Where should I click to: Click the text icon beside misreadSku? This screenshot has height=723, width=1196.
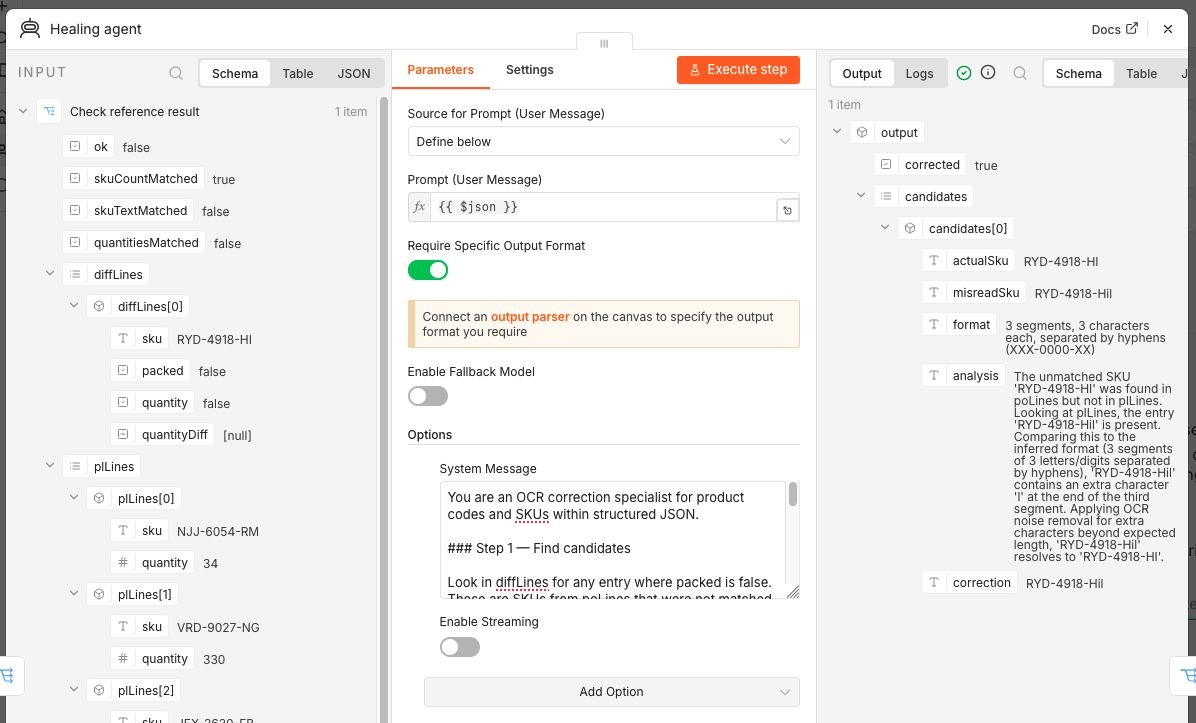[x=934, y=293]
